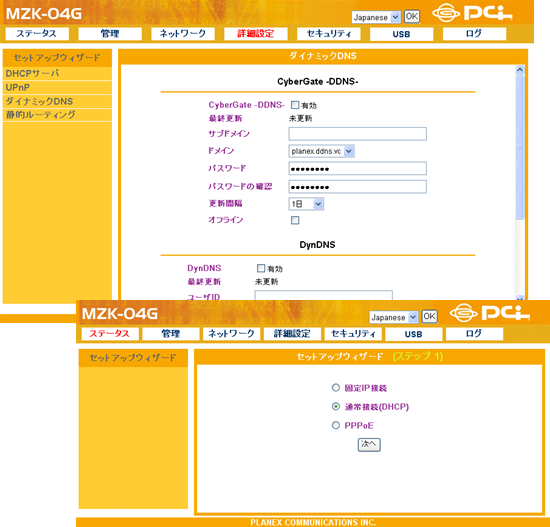Open the USB tab in the top window
This screenshot has height=527, width=550.
click(x=402, y=34)
